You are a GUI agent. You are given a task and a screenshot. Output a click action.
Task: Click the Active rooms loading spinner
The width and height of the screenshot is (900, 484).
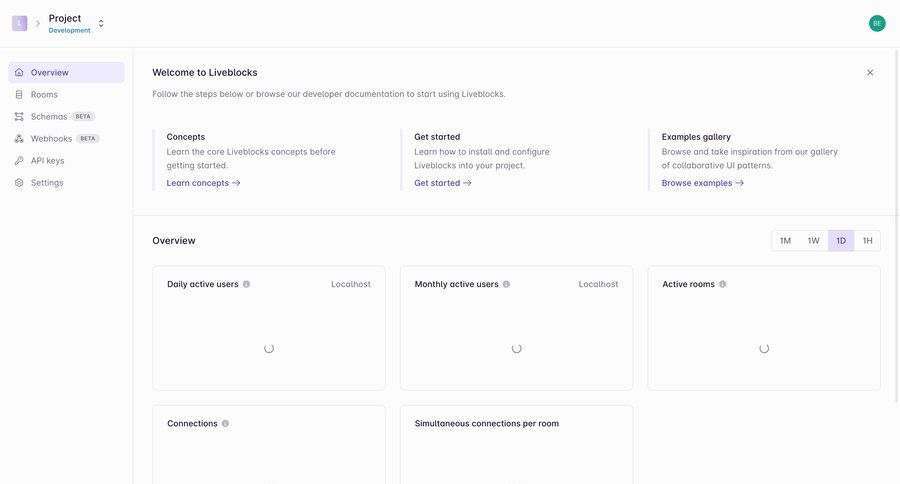(764, 349)
